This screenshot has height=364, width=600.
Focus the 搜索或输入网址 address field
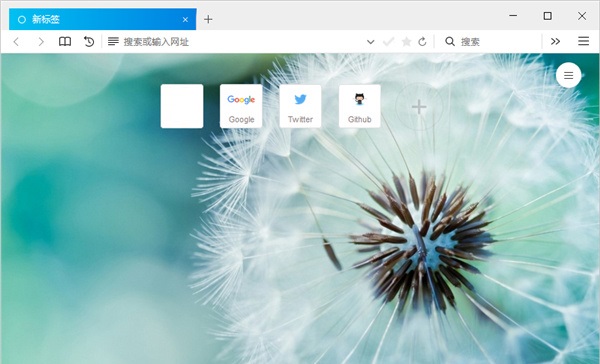(x=241, y=41)
